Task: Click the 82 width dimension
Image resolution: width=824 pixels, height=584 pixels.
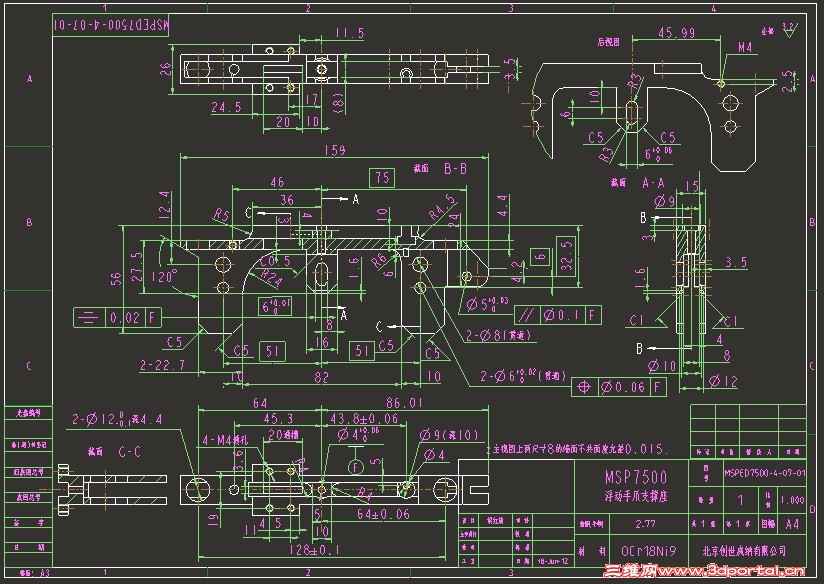Action: pyautogui.click(x=321, y=377)
